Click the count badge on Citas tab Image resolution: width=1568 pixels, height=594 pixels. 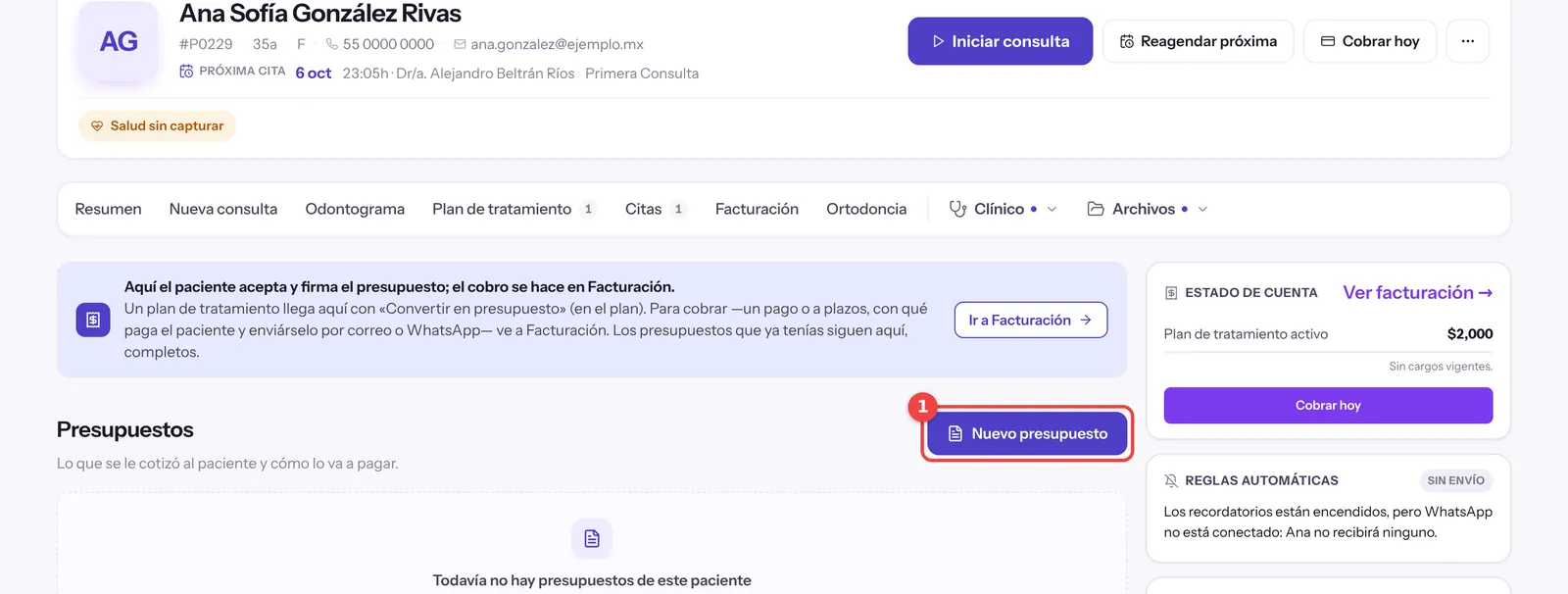(x=678, y=209)
